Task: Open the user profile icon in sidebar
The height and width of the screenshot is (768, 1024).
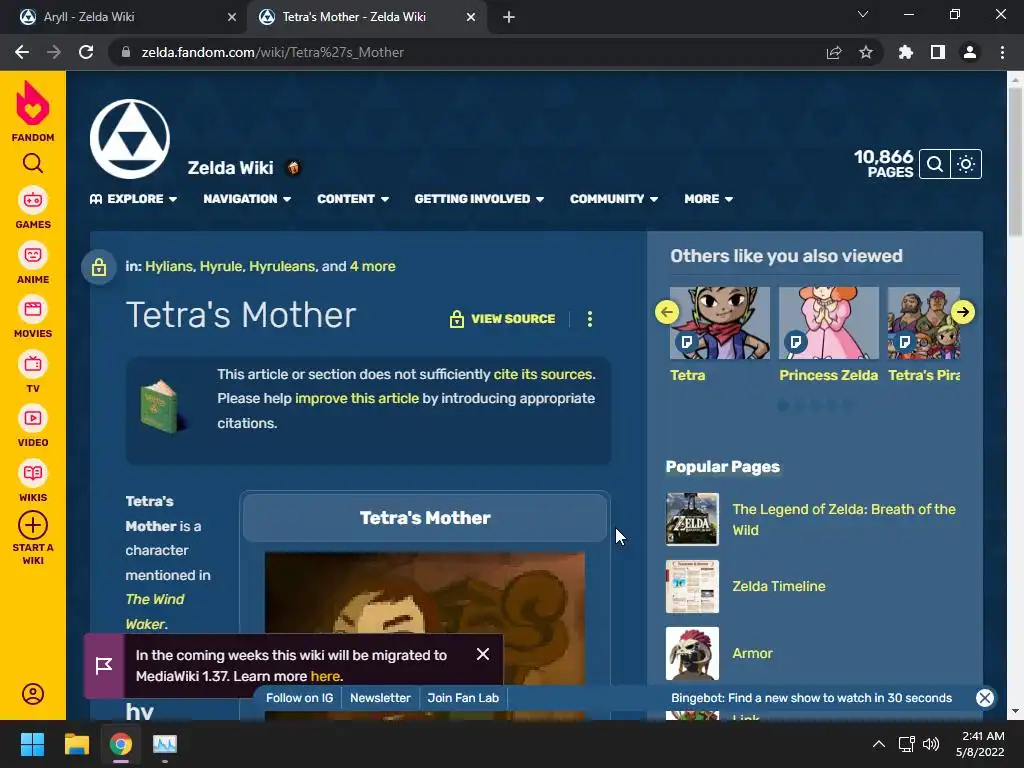Action: tap(33, 694)
